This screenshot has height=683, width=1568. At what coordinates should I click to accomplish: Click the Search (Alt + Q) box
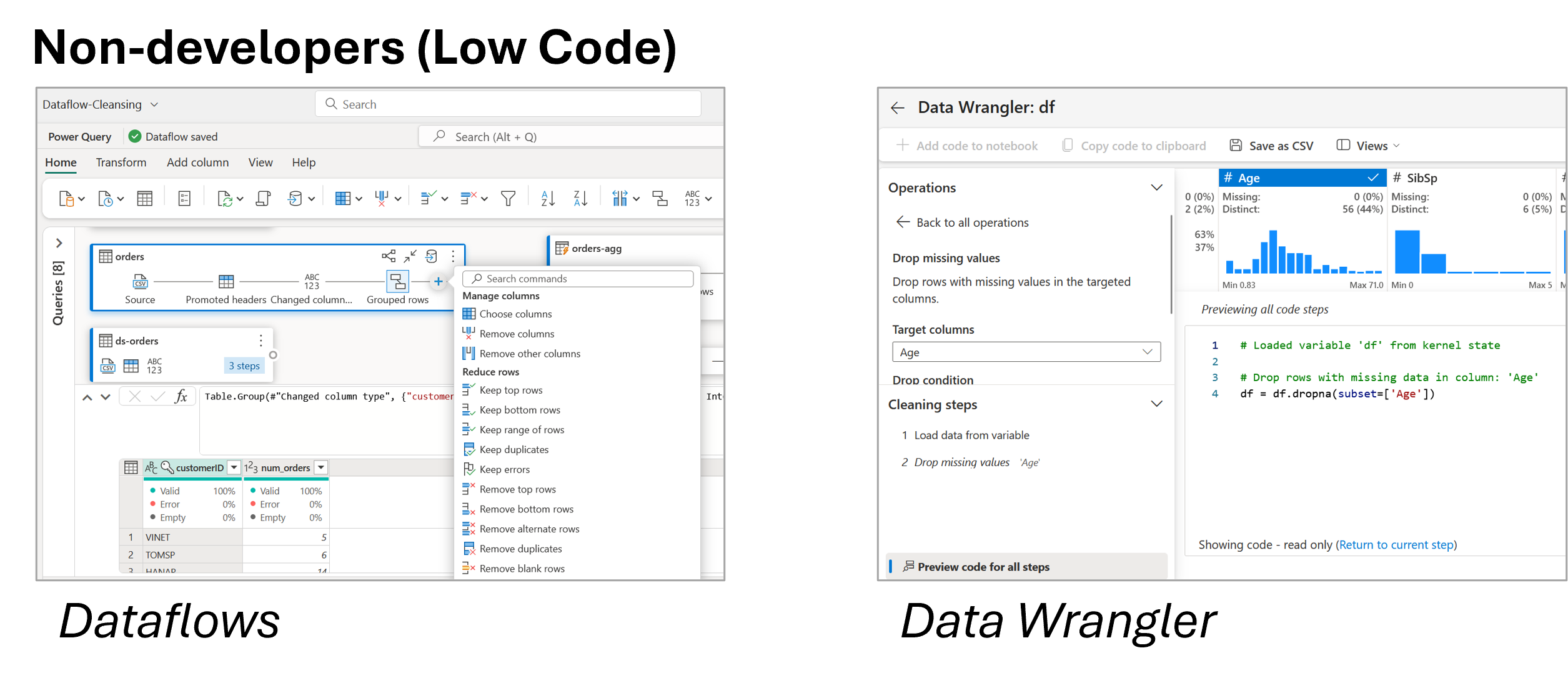tap(570, 137)
